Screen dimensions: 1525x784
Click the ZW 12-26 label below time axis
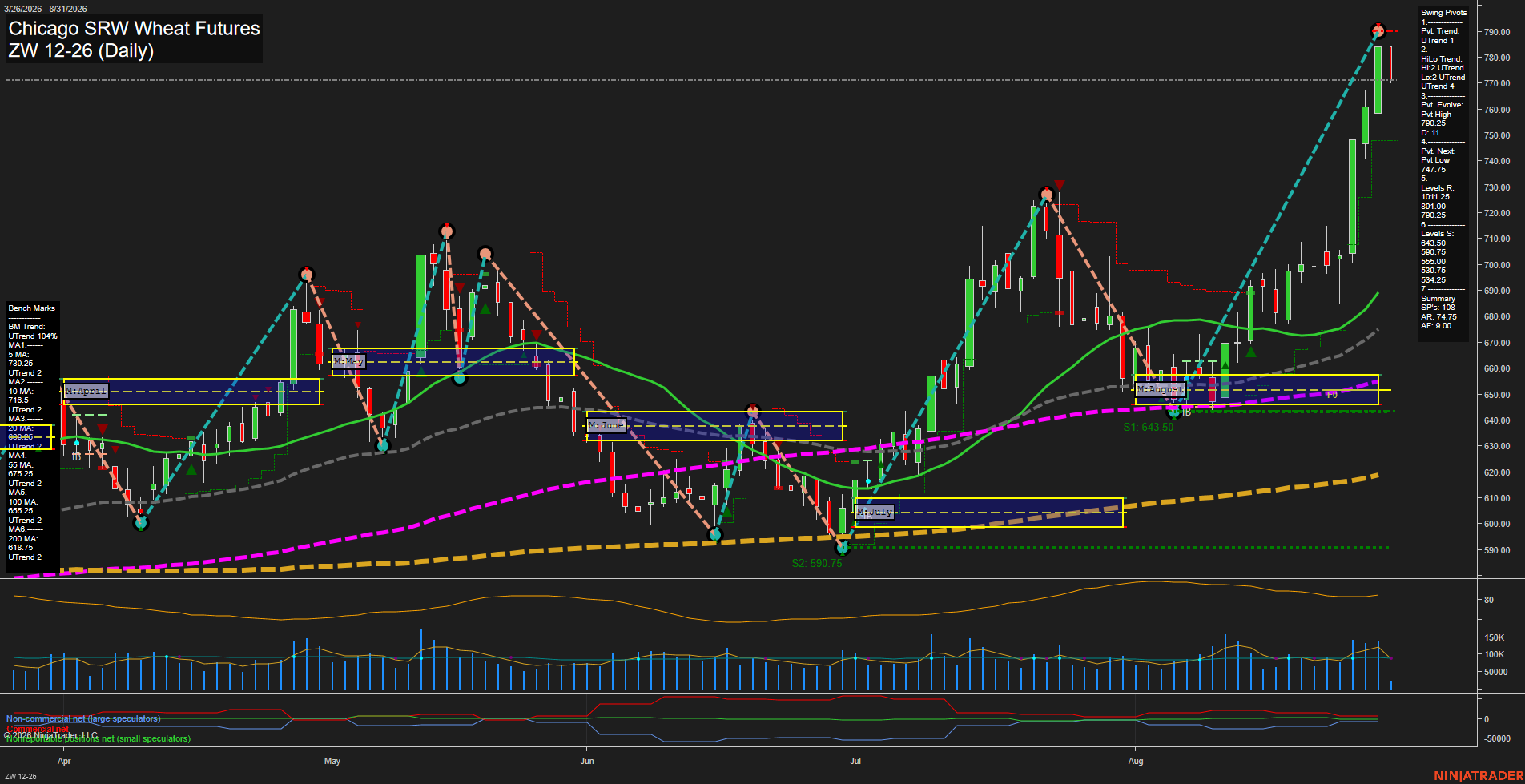point(21,777)
